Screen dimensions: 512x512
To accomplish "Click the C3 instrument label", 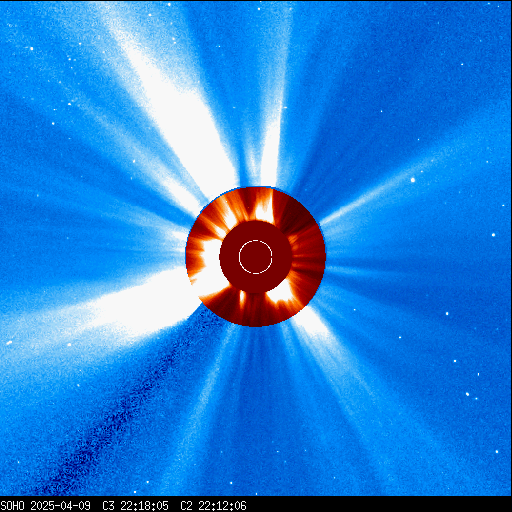I will (x=108, y=506).
